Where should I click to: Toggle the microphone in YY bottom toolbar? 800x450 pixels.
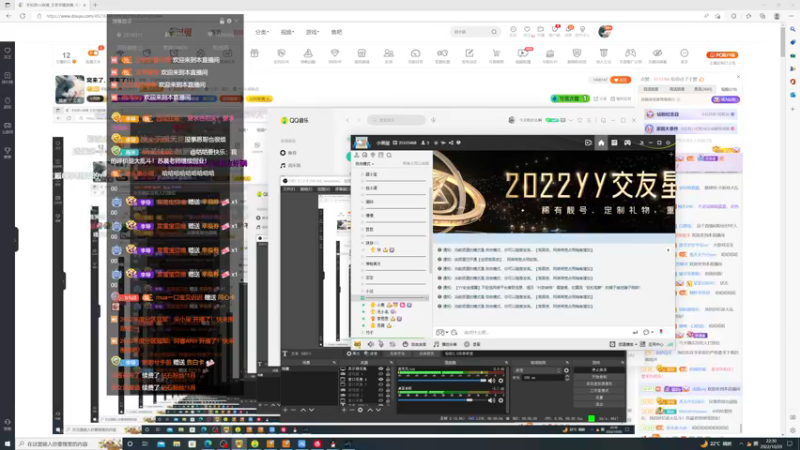tap(381, 344)
